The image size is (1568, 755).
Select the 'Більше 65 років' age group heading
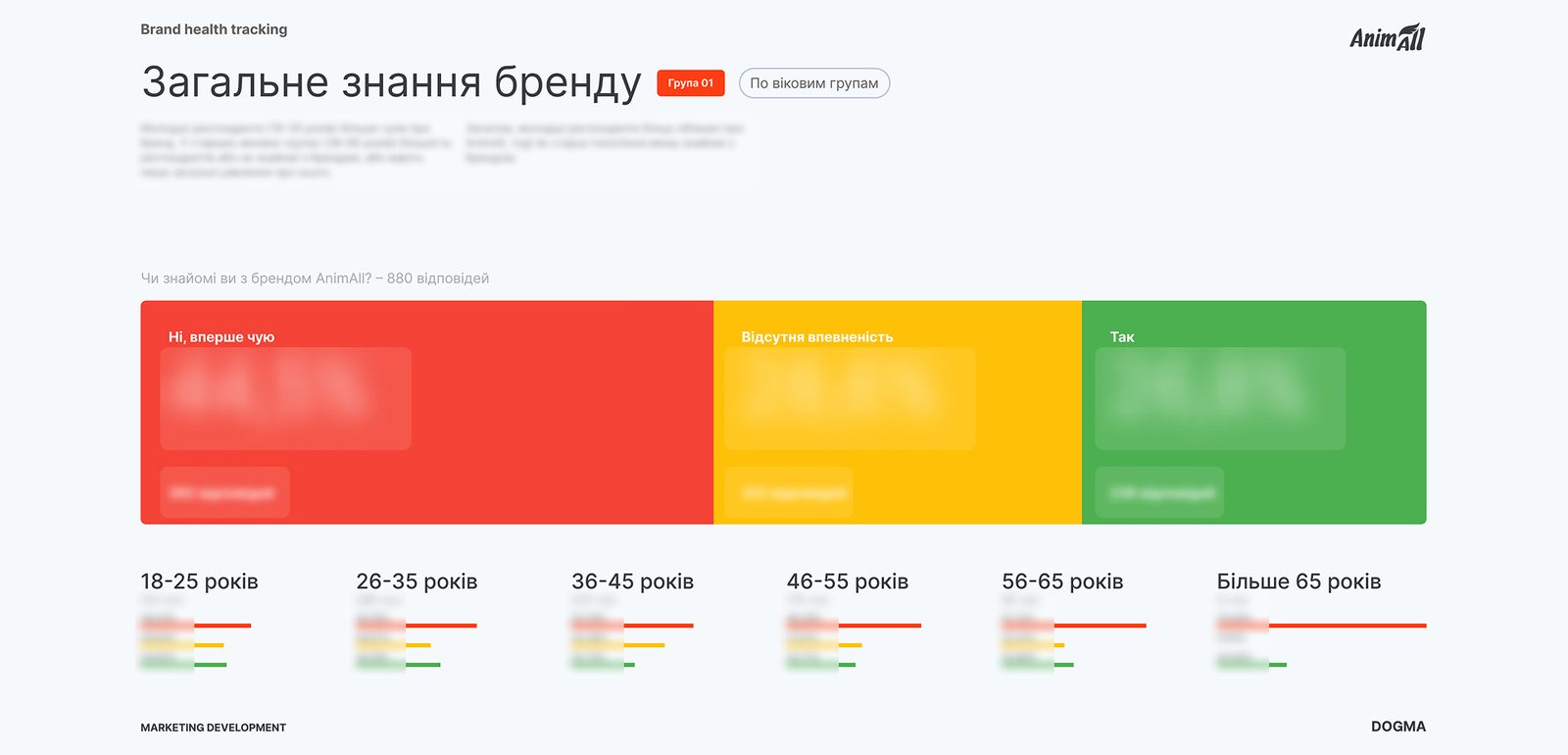tap(1298, 581)
